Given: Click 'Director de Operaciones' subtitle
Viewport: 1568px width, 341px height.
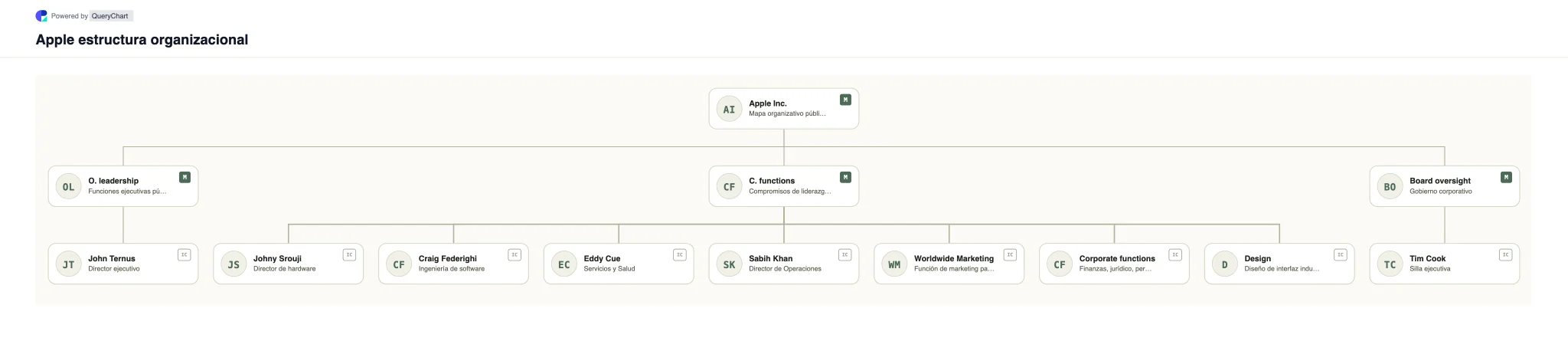Looking at the screenshot, I should (x=785, y=268).
